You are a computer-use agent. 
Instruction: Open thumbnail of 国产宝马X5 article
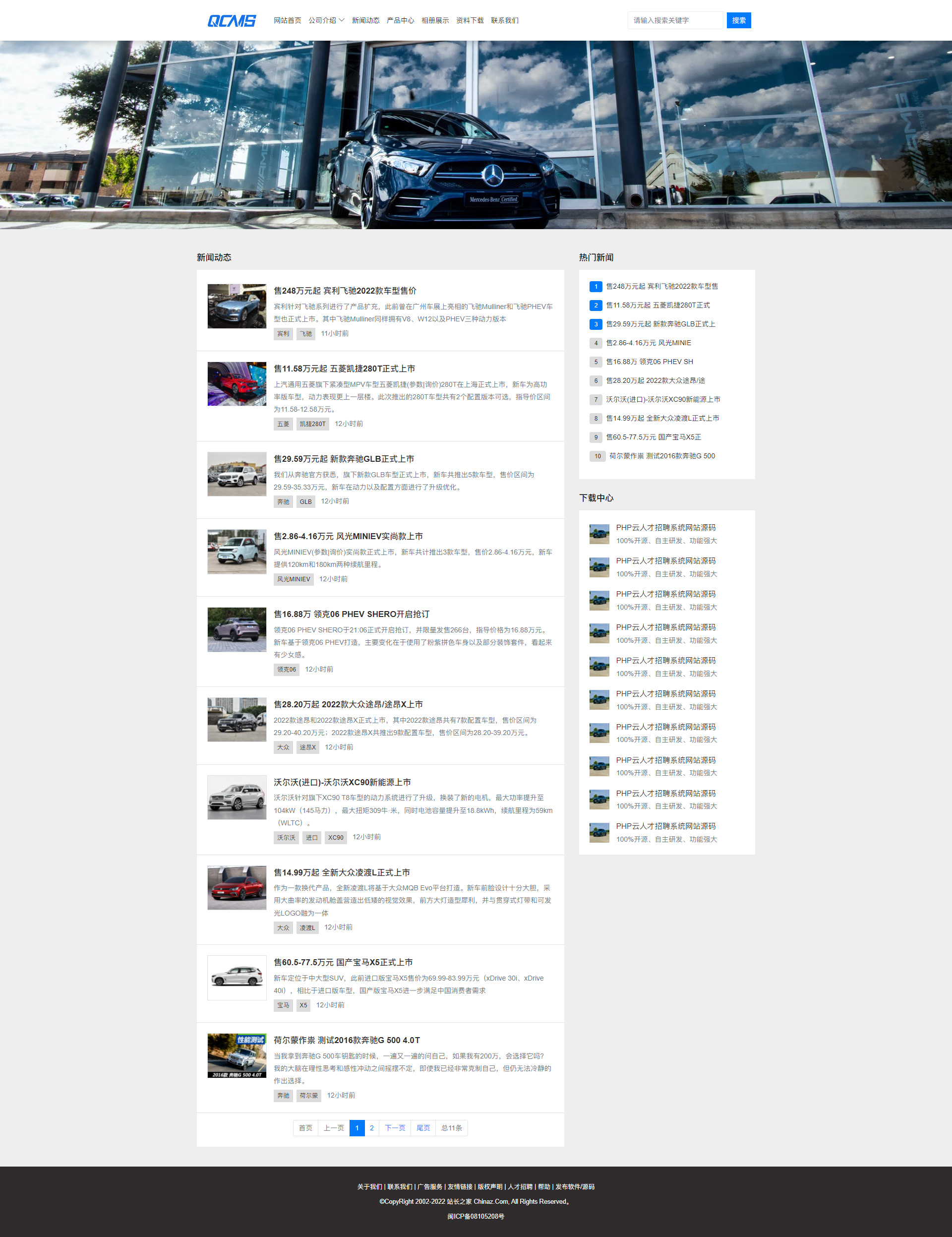(237, 978)
